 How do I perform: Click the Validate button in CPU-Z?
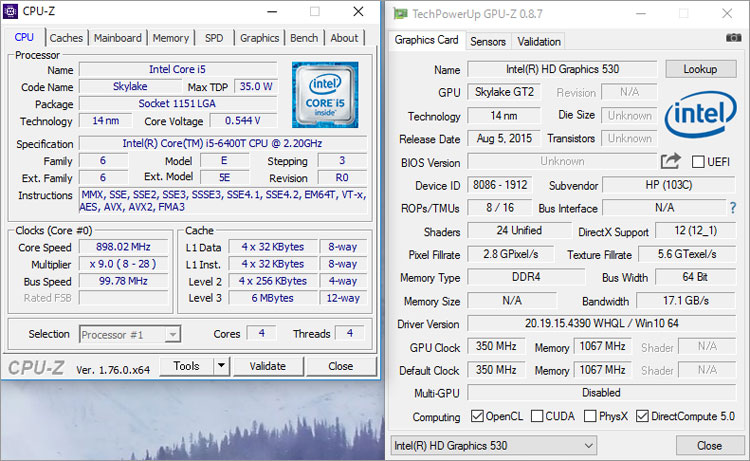point(267,366)
